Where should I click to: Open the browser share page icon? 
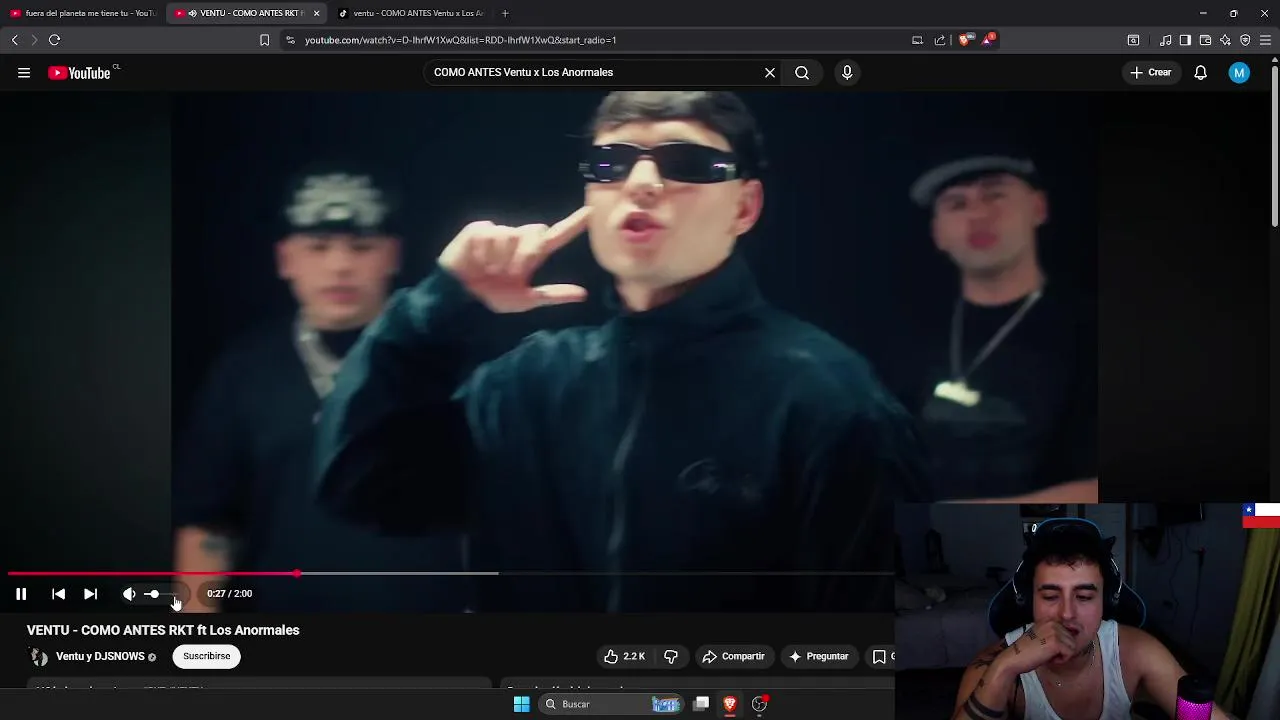(x=940, y=40)
